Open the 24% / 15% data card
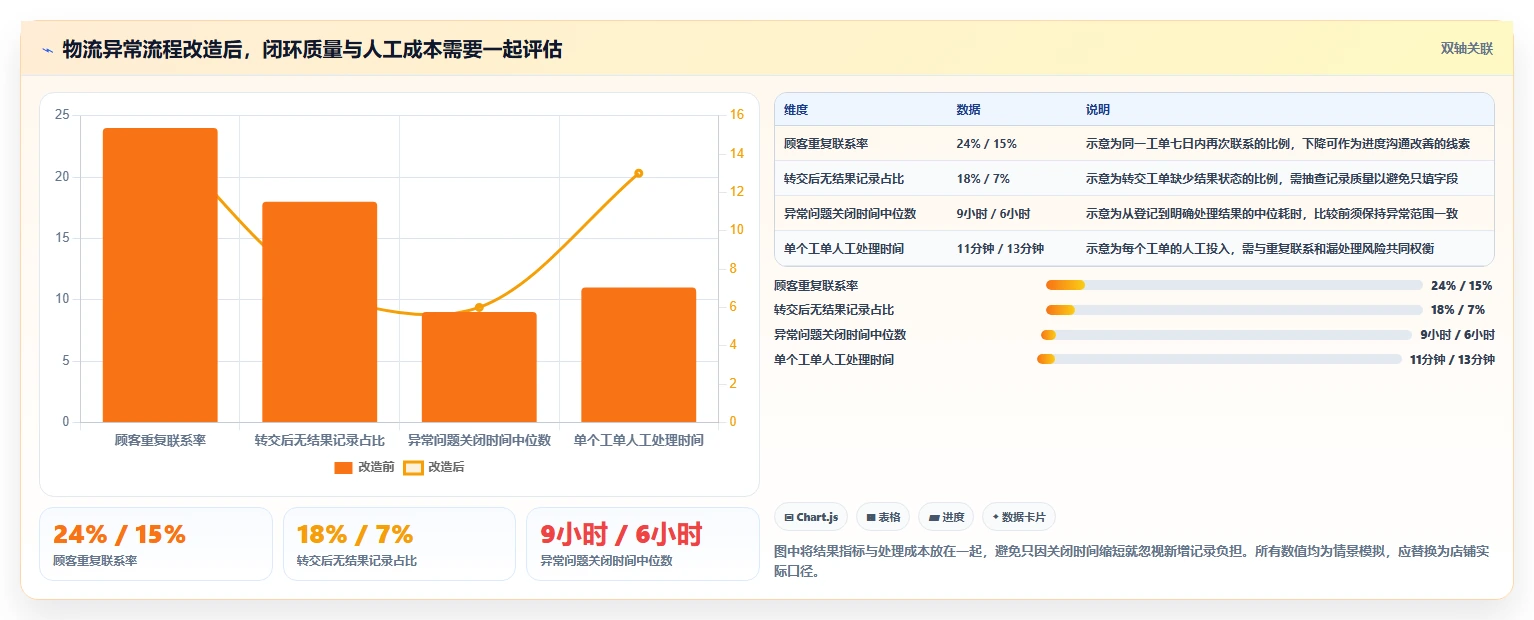Screen dimensions: 1534x620 156,544
